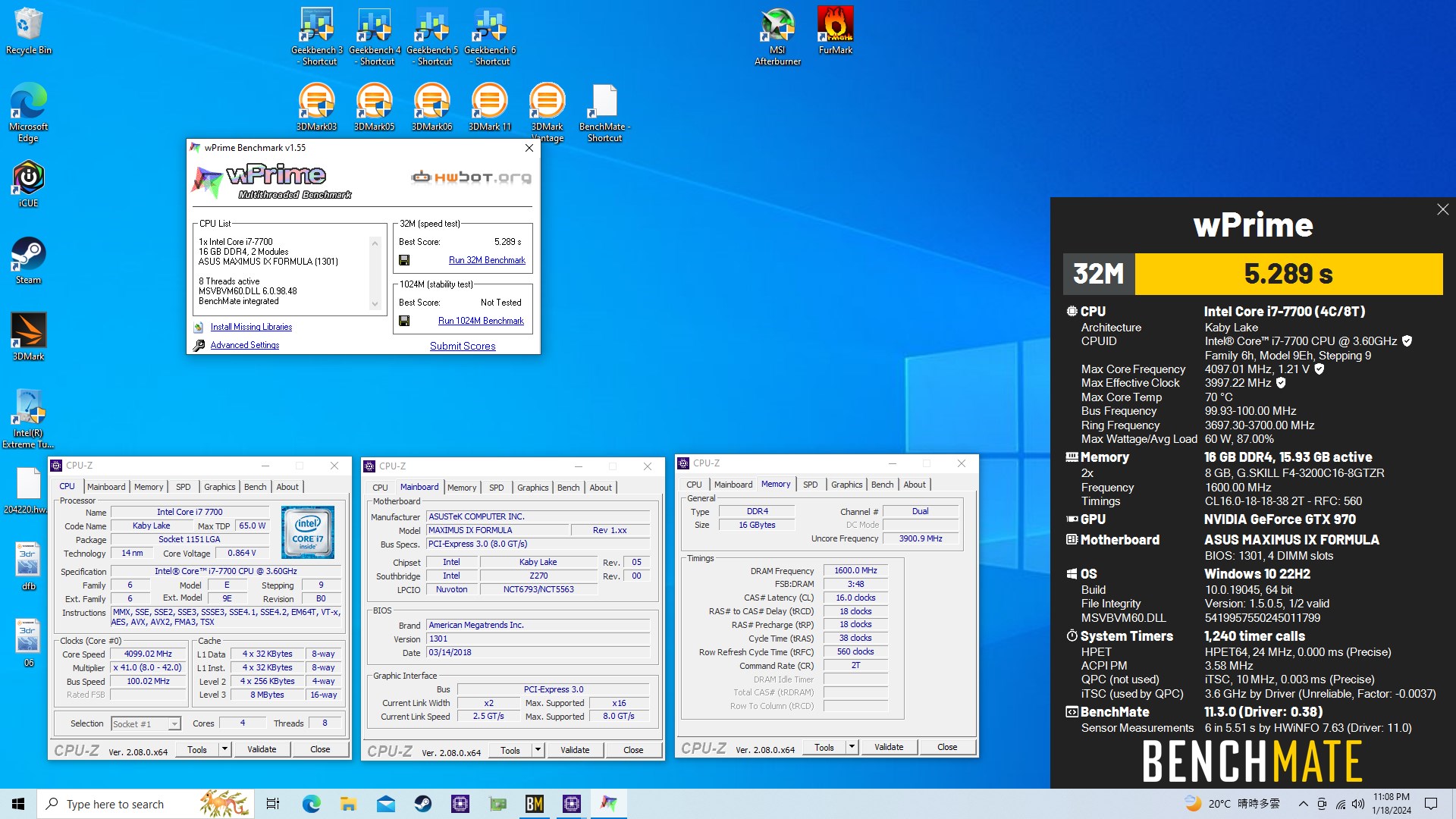Click Submit Scores link in wPrime

[x=463, y=346]
